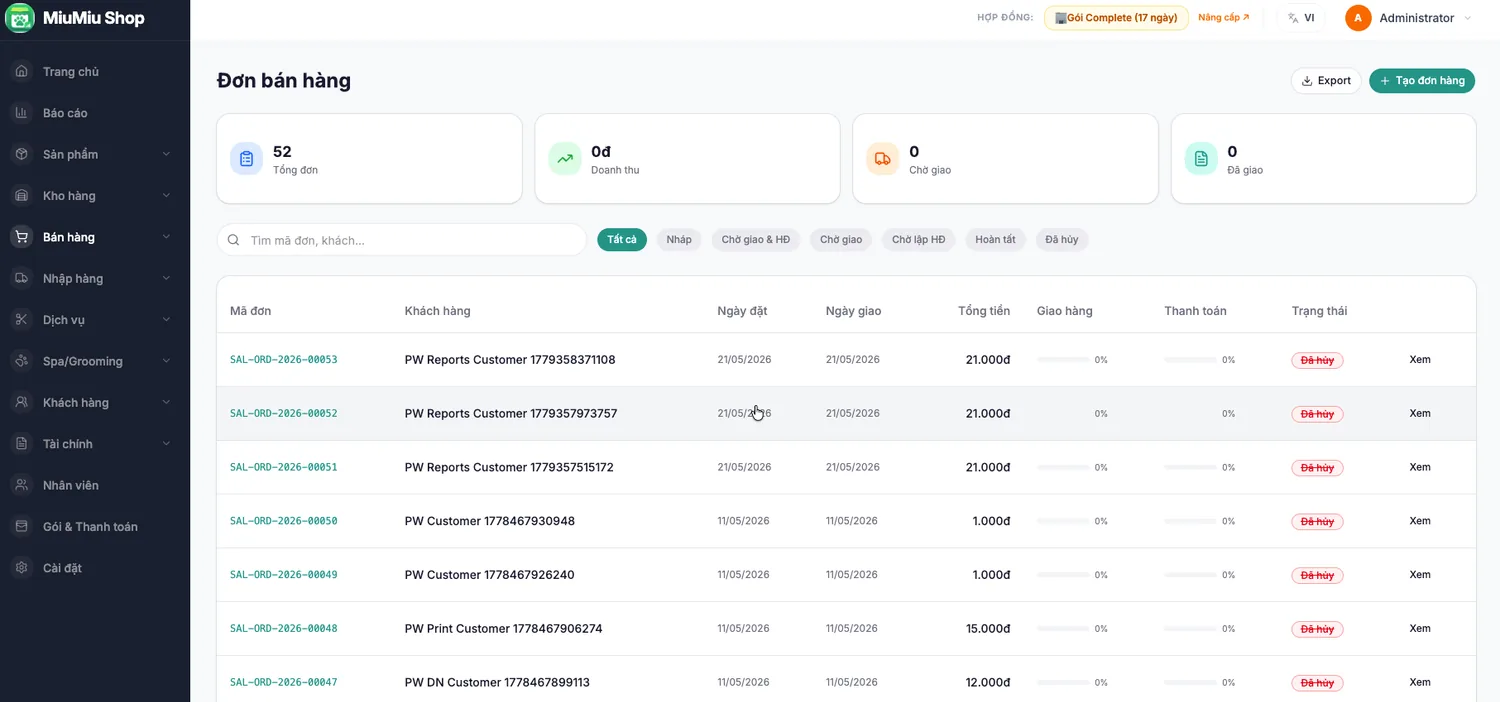Click the Đã hủy status badge of order 00047

pos(1317,683)
